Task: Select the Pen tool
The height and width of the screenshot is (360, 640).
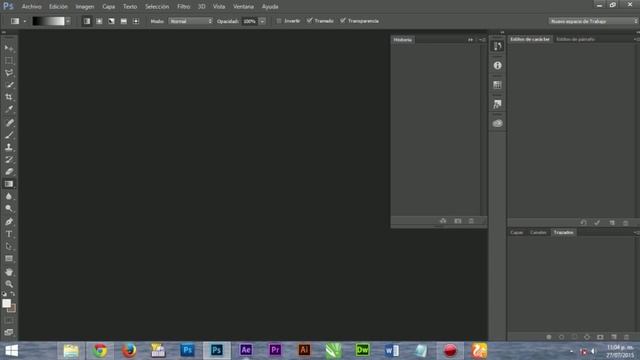Action: pyautogui.click(x=9, y=222)
